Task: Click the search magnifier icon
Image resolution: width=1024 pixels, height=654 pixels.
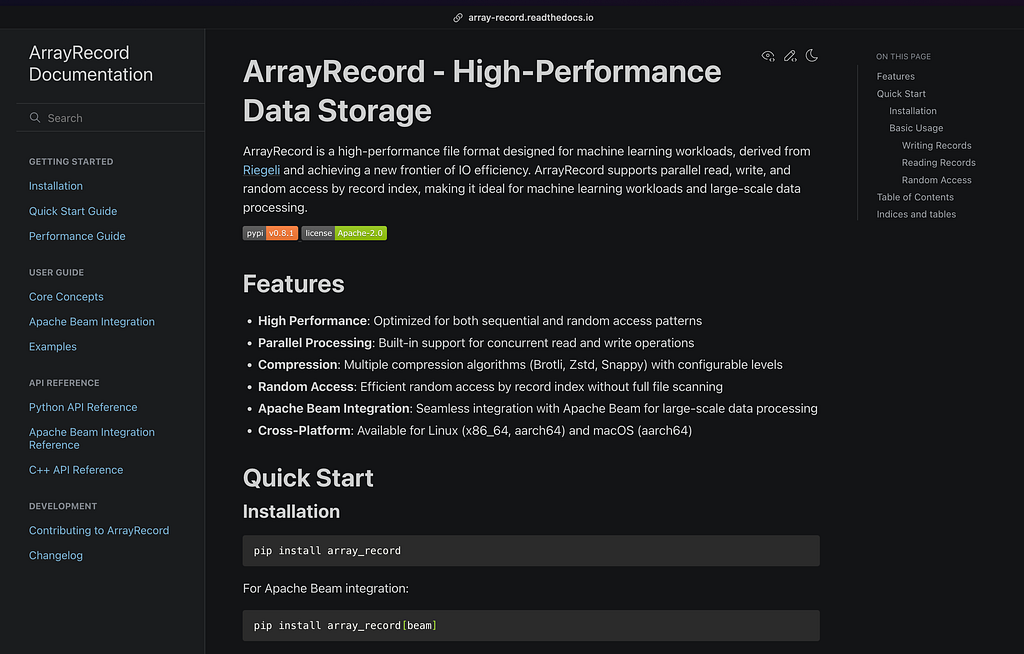Action: click(x=35, y=118)
